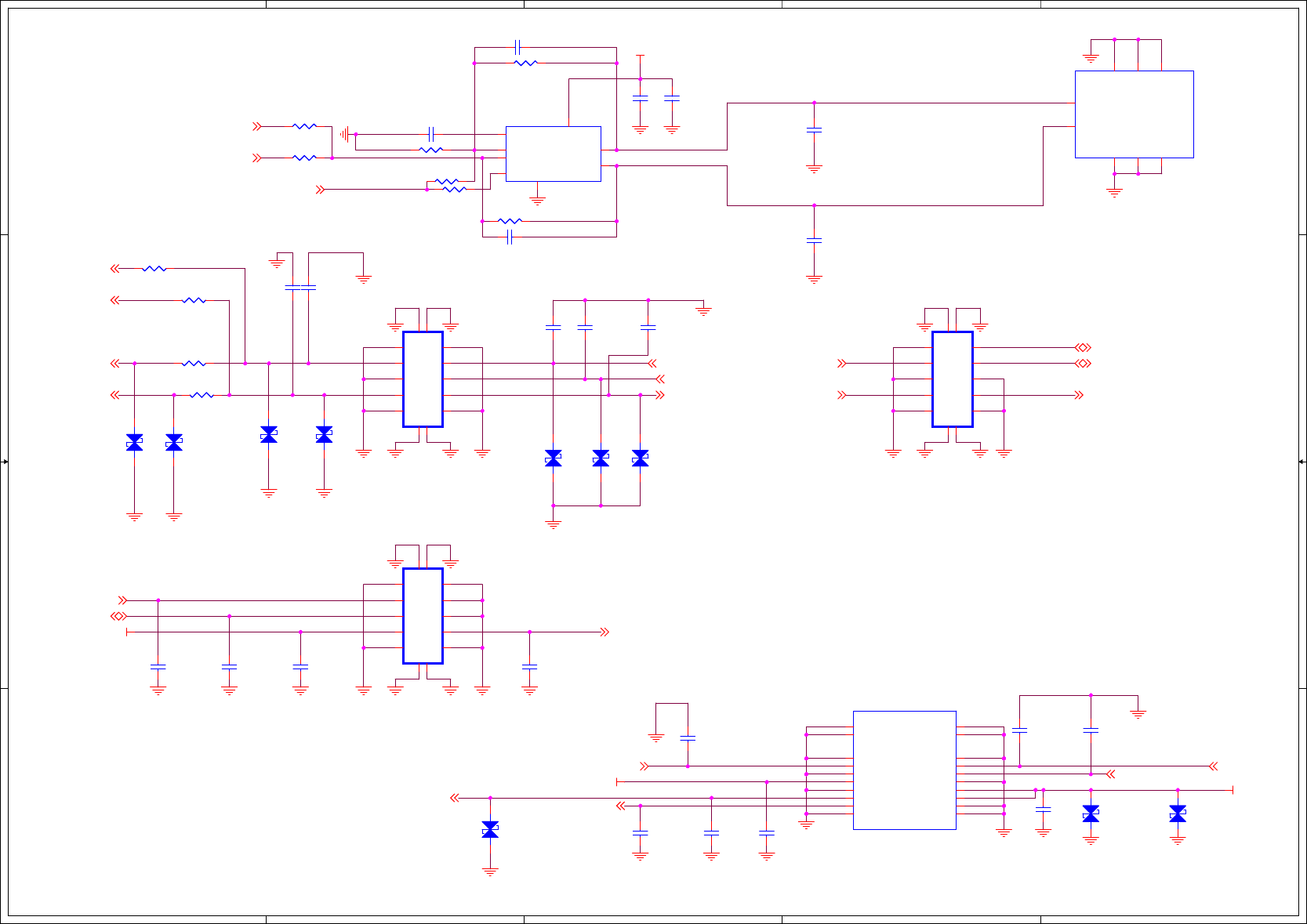
Task: Select thick-bordered IC in the middle-right circuit
Action: pyautogui.click(x=953, y=379)
